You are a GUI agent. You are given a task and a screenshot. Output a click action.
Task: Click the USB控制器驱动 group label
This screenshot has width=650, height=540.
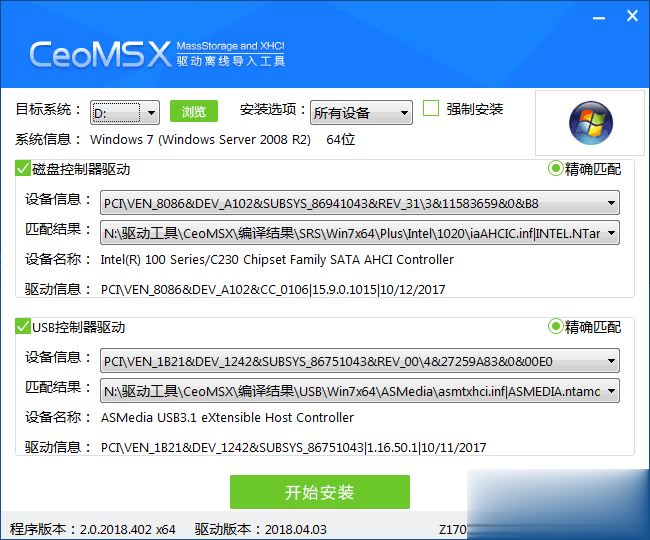tap(79, 327)
